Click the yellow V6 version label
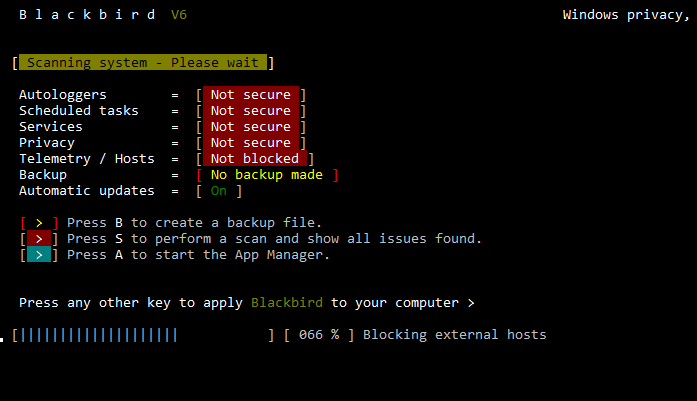The height and width of the screenshot is (401, 697). click(179, 15)
